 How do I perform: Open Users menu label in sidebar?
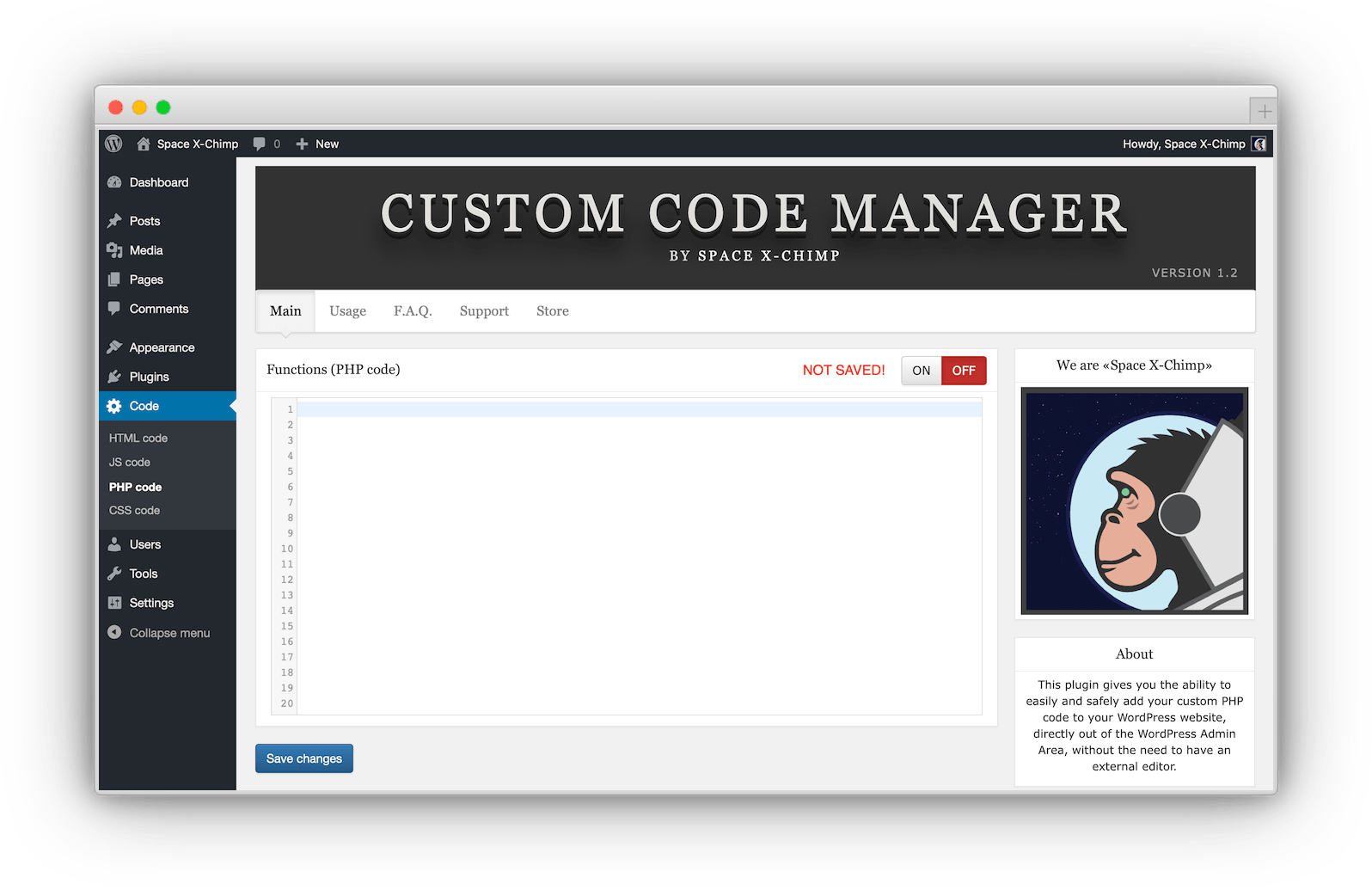point(145,544)
